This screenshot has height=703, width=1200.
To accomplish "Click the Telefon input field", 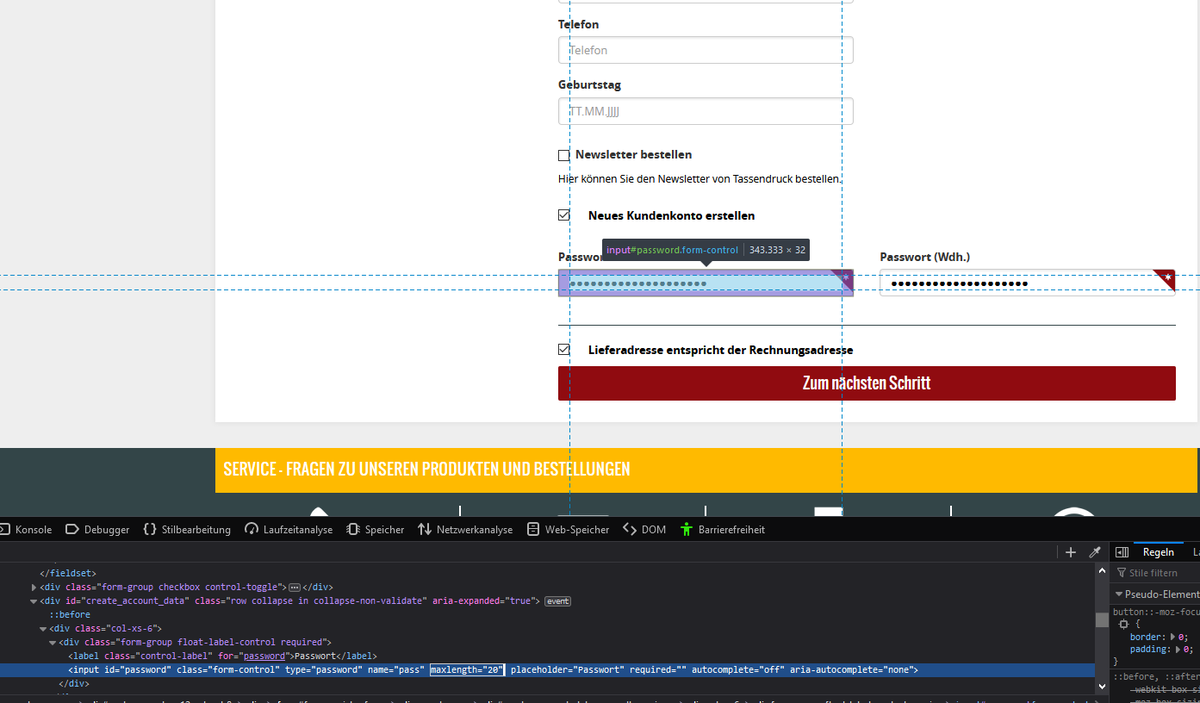I will 706,50.
